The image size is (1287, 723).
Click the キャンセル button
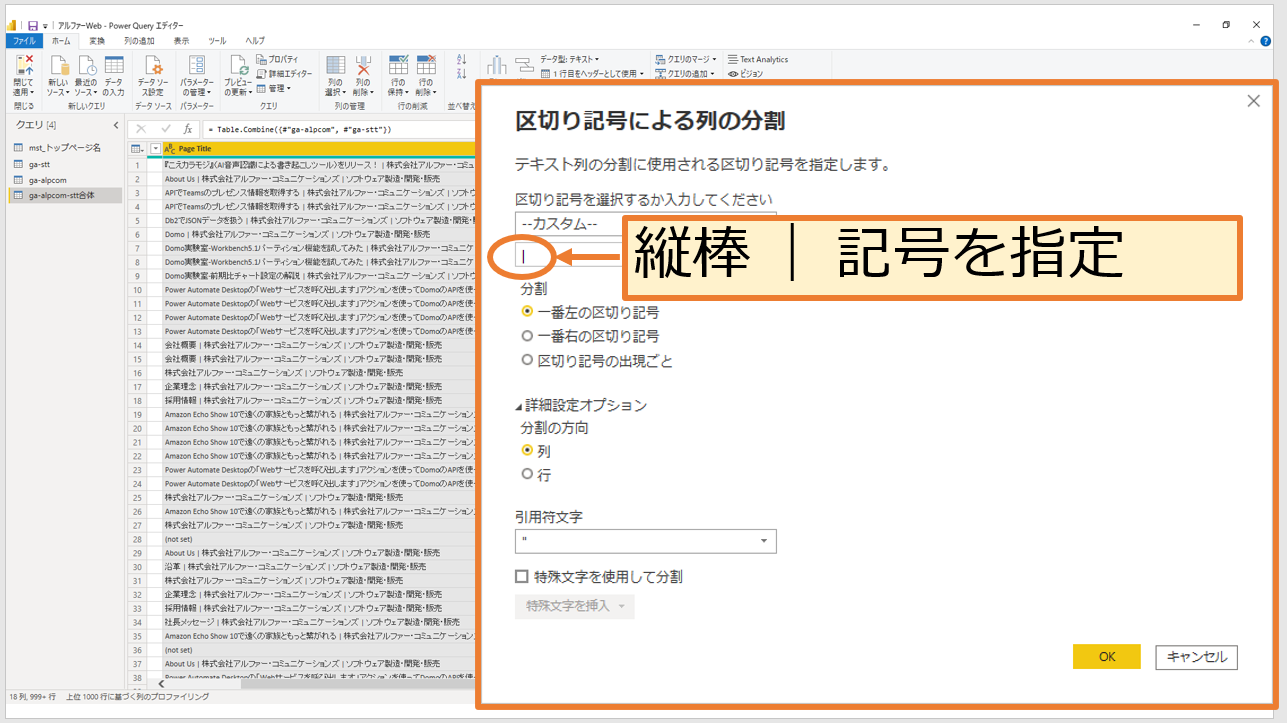(1196, 657)
